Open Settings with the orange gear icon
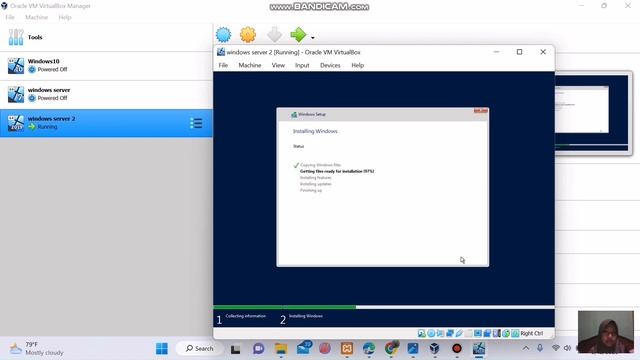This screenshot has width=640, height=360. pos(248,35)
